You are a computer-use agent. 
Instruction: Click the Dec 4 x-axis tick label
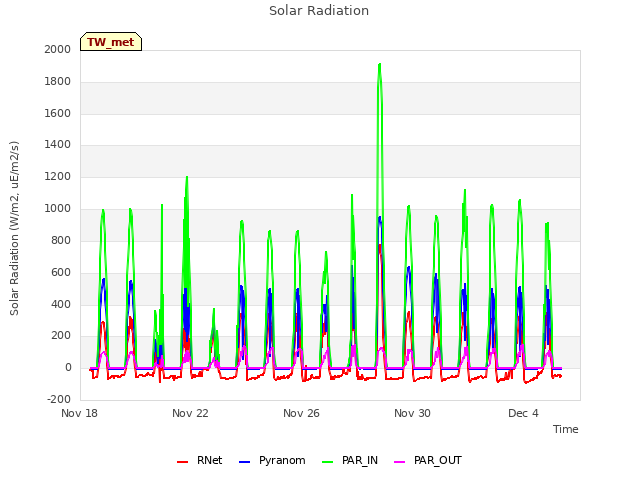tap(523, 413)
